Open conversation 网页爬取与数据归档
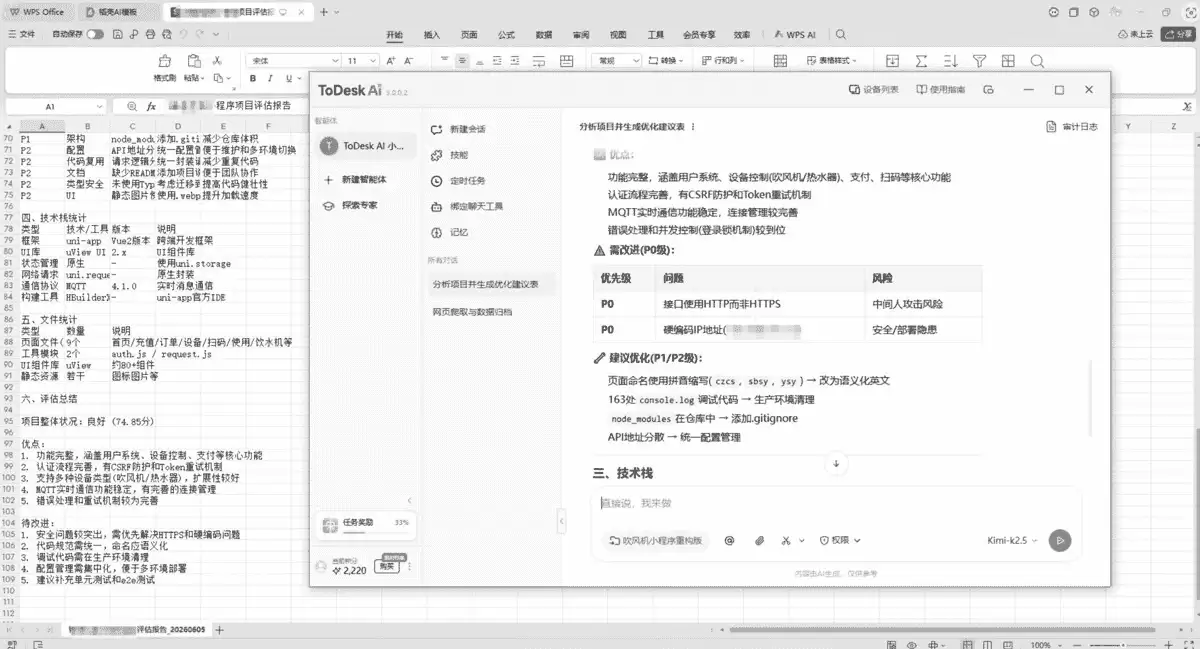 pos(472,312)
